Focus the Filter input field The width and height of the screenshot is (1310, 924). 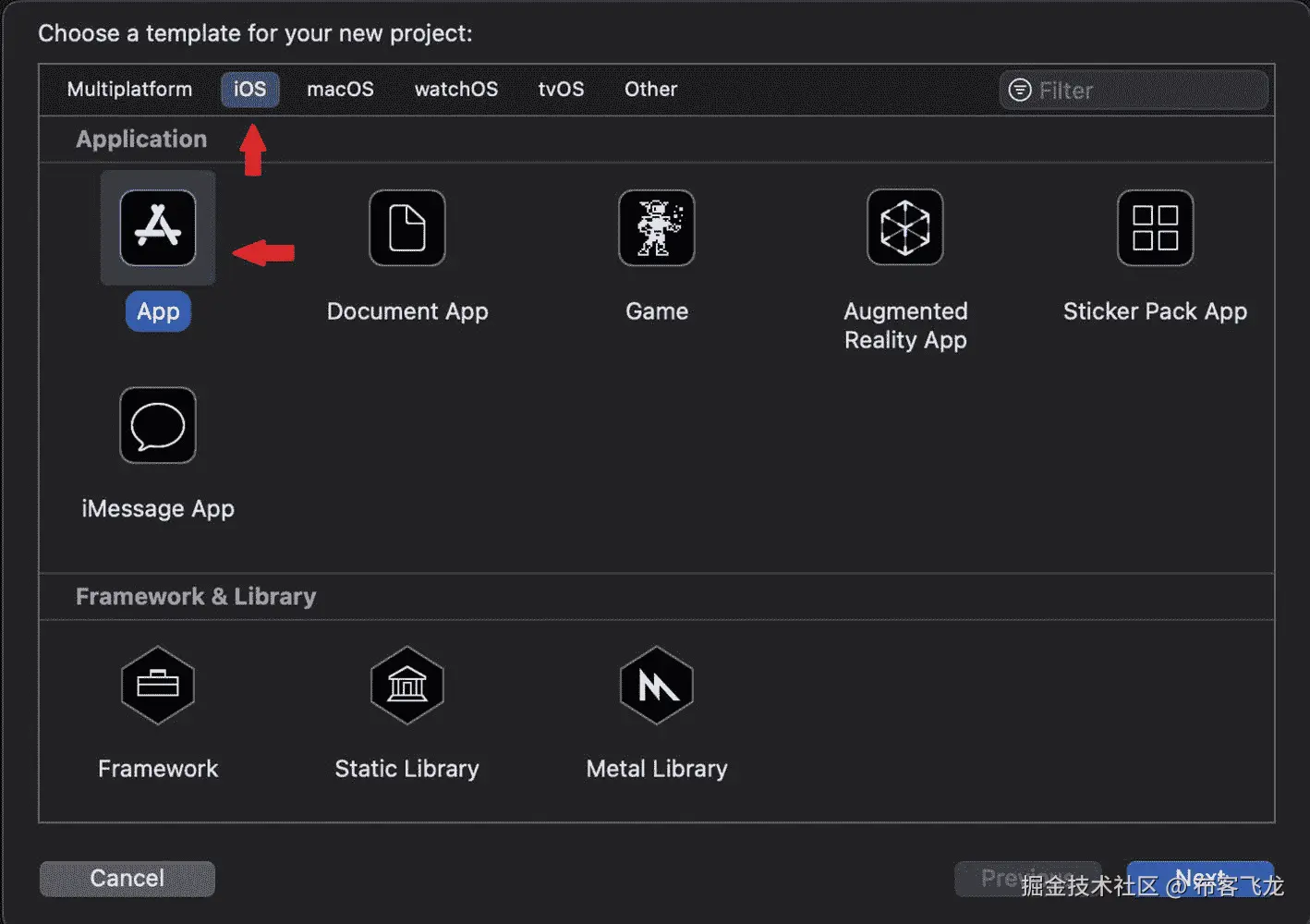click(1134, 90)
